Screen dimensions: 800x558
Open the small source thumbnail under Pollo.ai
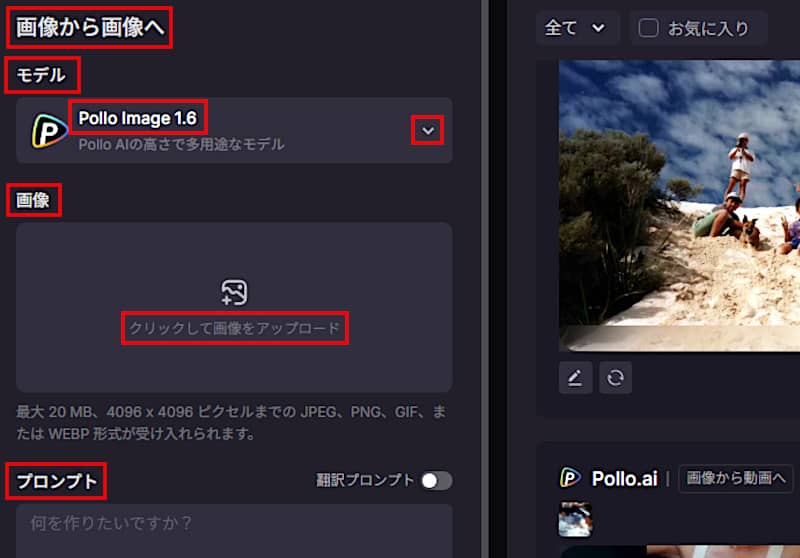tap(576, 519)
